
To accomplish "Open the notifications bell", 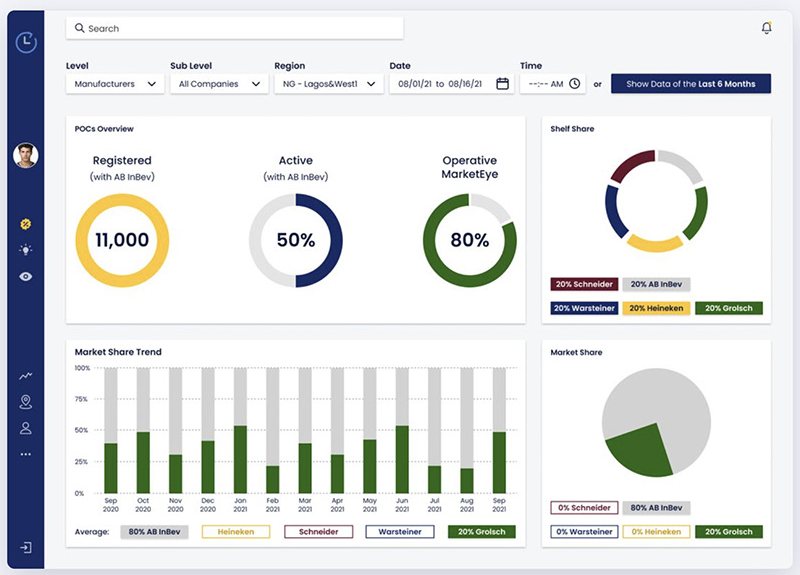I will point(766,28).
